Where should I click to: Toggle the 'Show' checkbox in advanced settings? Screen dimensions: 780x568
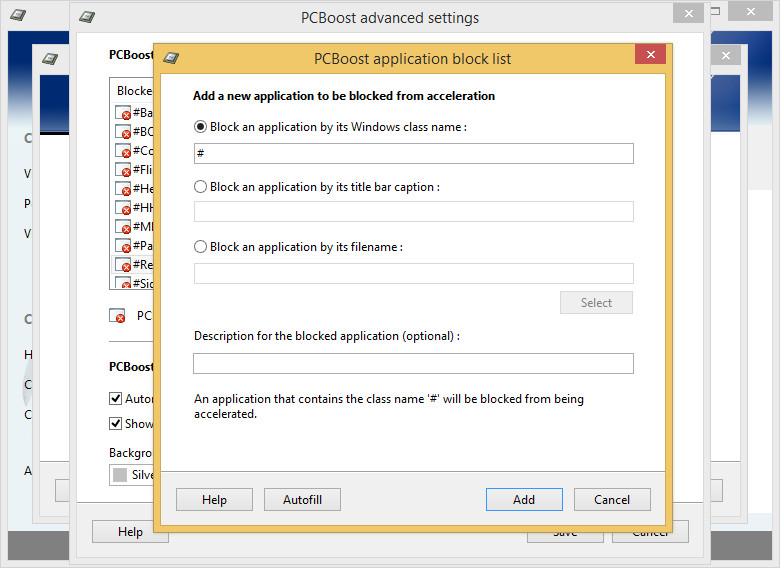[x=115, y=423]
